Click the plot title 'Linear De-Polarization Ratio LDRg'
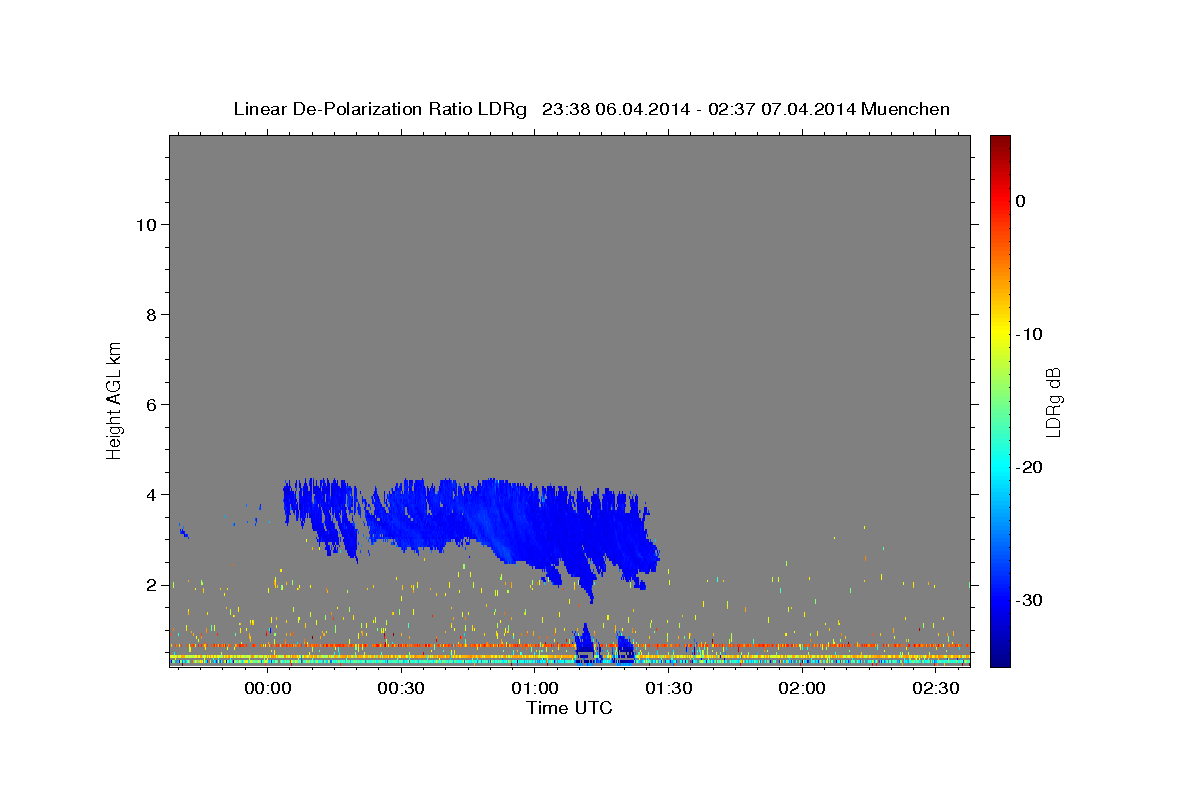 pos(380,109)
